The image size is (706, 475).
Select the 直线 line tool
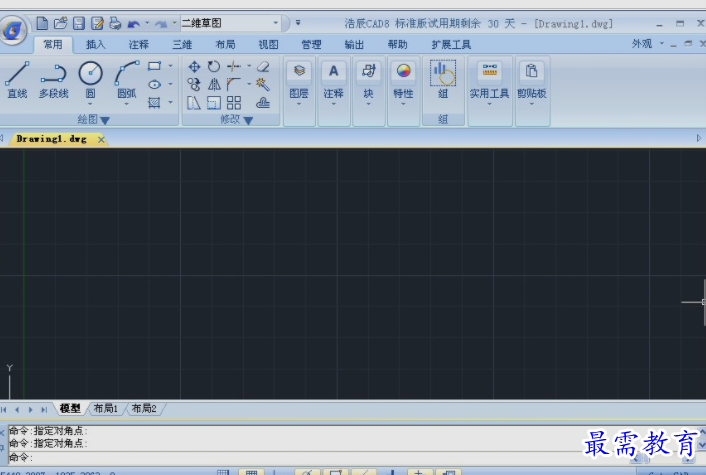click(17, 80)
